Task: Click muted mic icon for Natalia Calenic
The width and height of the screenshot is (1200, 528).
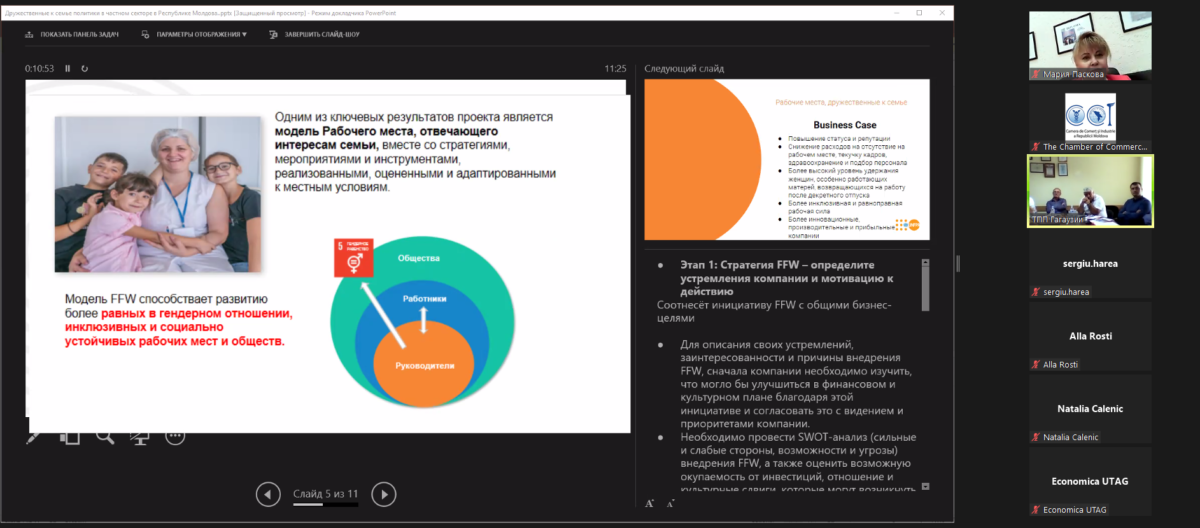Action: (1036, 436)
